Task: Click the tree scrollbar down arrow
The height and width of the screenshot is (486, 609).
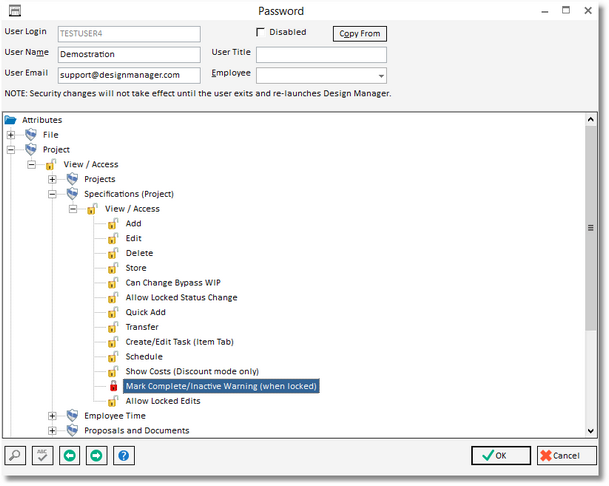Action: pos(591,430)
